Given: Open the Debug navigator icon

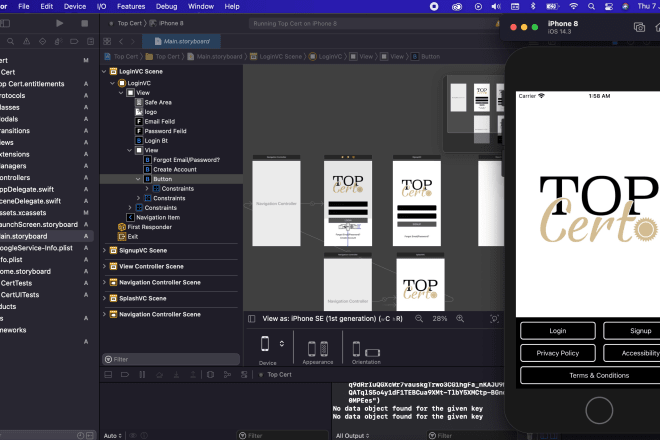Looking at the screenshot, I should coord(58,41).
